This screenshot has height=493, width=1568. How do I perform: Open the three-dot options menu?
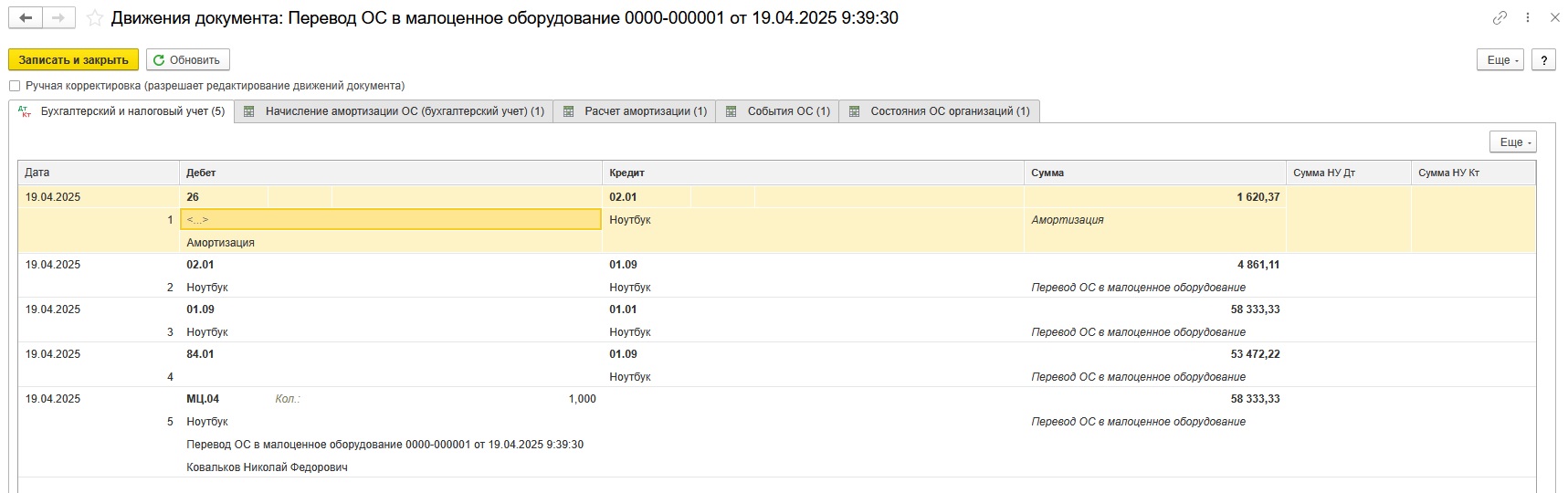tap(1528, 18)
